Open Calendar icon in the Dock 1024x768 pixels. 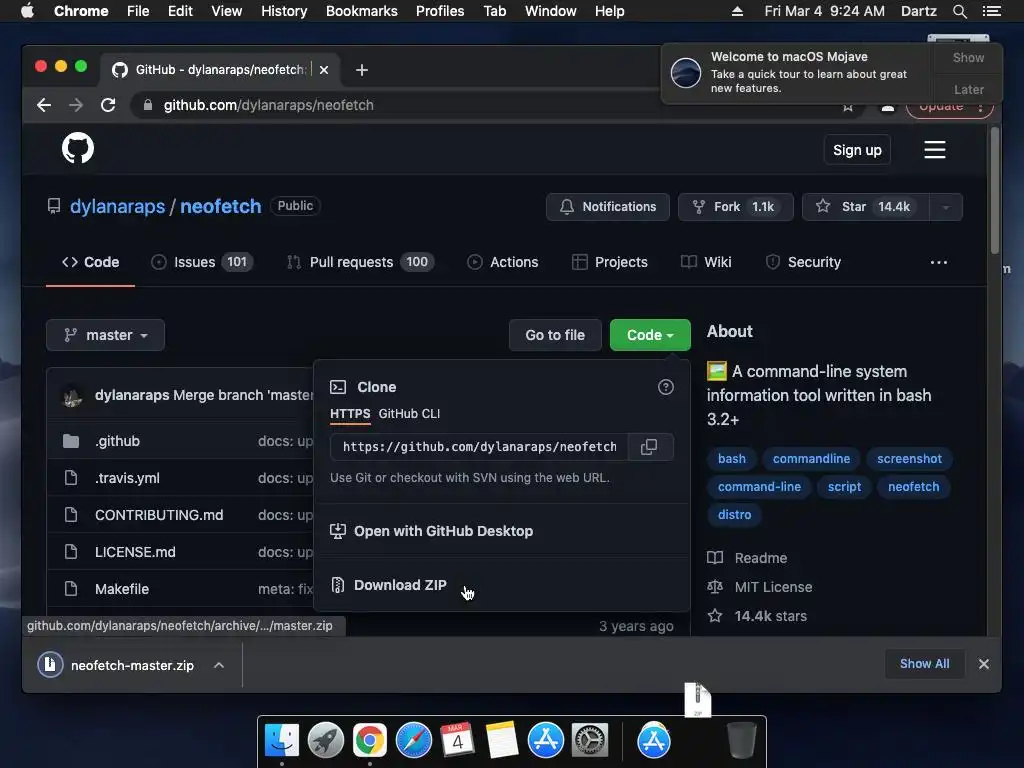(x=457, y=741)
